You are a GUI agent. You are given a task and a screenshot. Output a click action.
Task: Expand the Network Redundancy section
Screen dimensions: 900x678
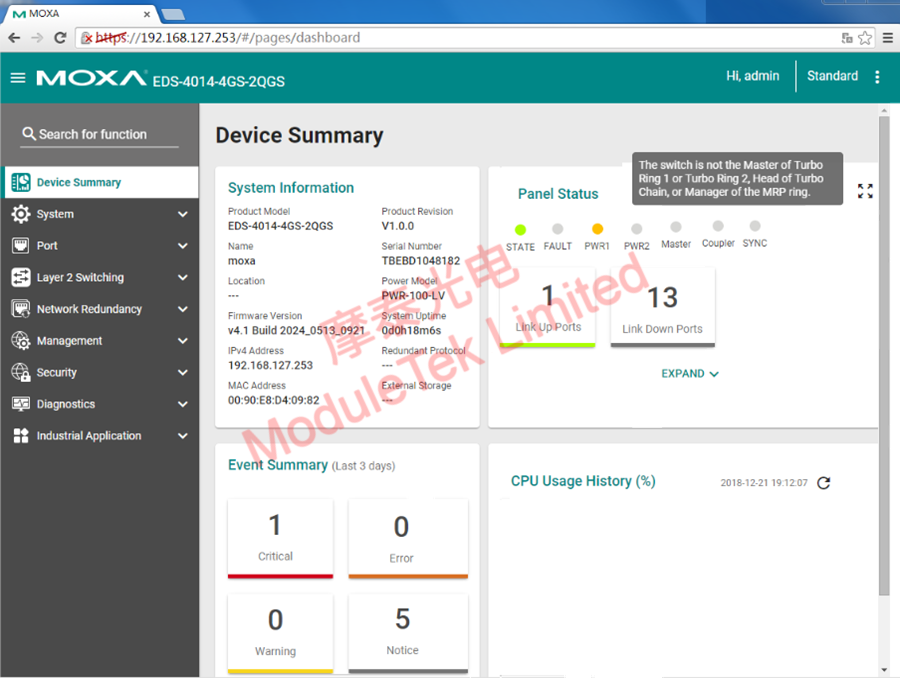click(183, 309)
